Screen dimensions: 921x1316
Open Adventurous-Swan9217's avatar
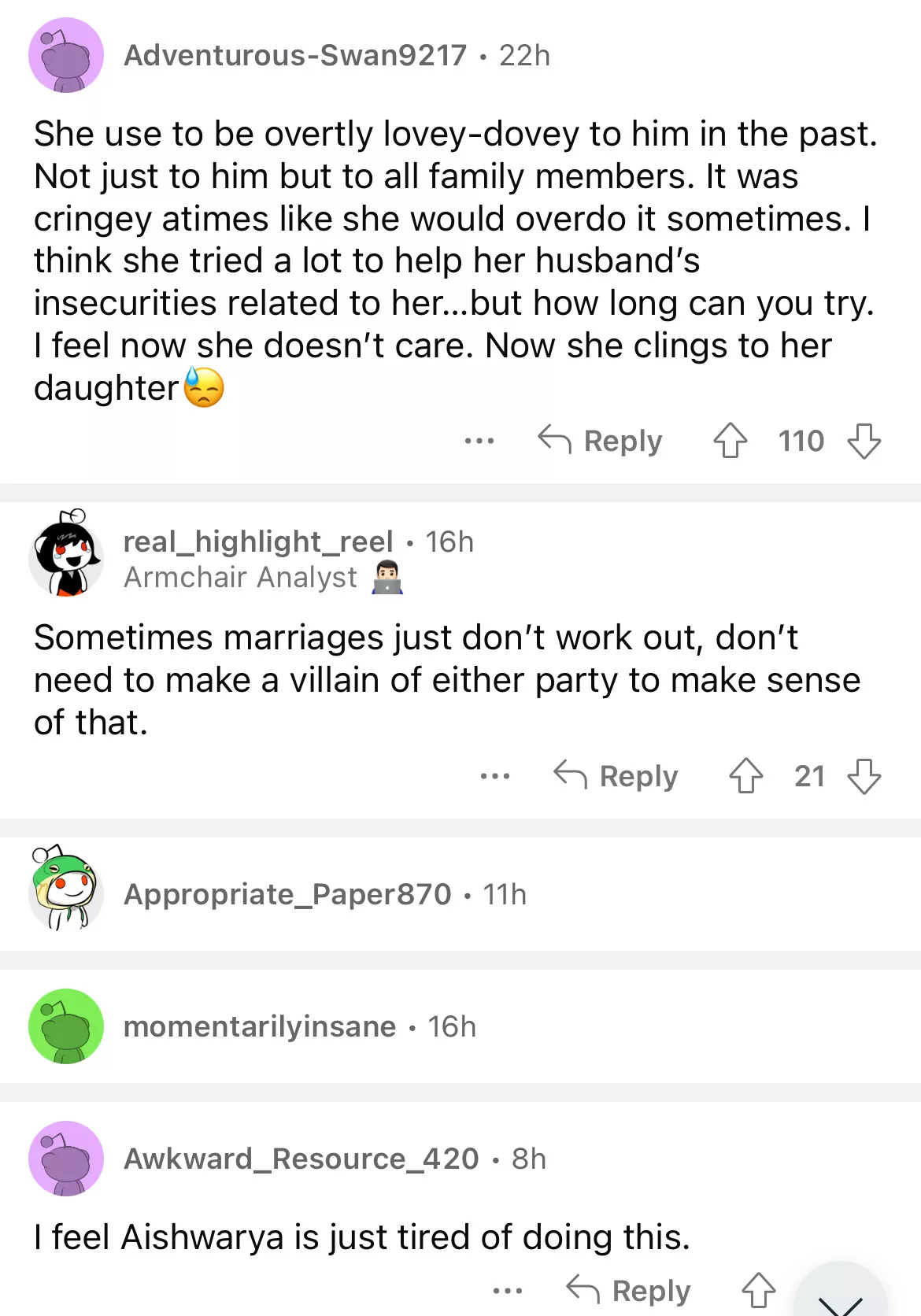[x=66, y=55]
